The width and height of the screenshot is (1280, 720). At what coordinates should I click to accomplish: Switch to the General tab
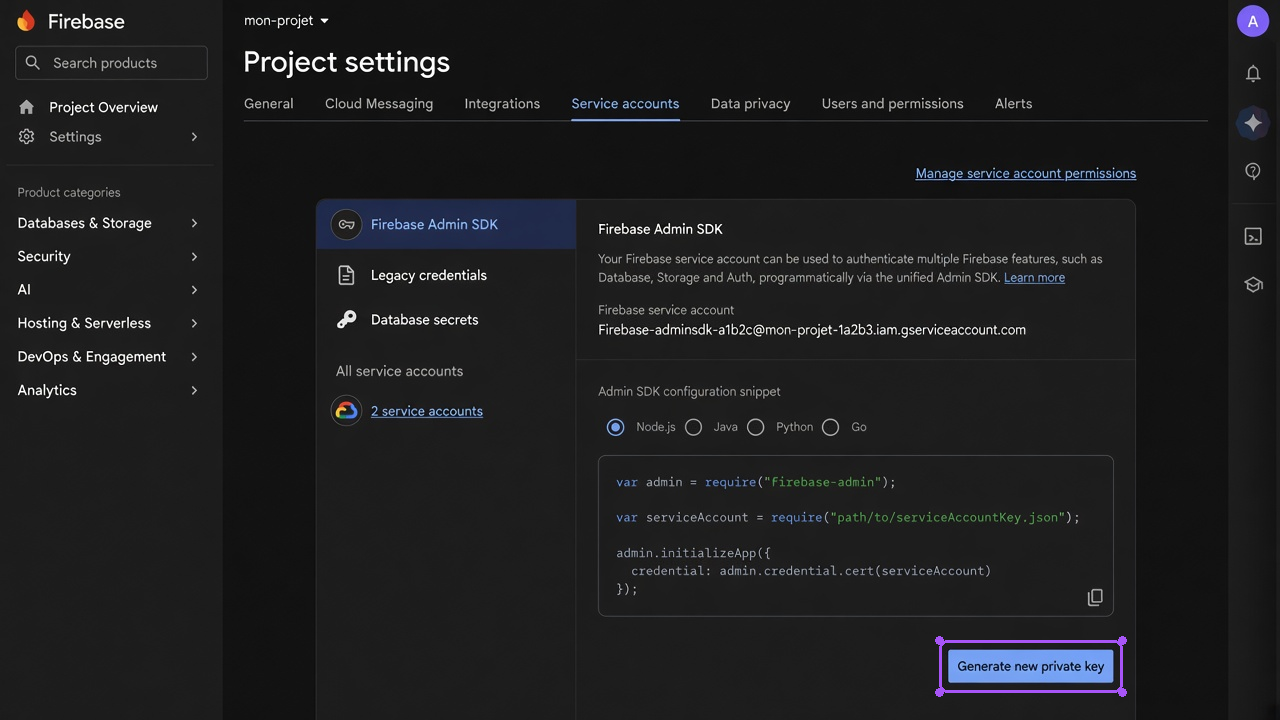(269, 104)
